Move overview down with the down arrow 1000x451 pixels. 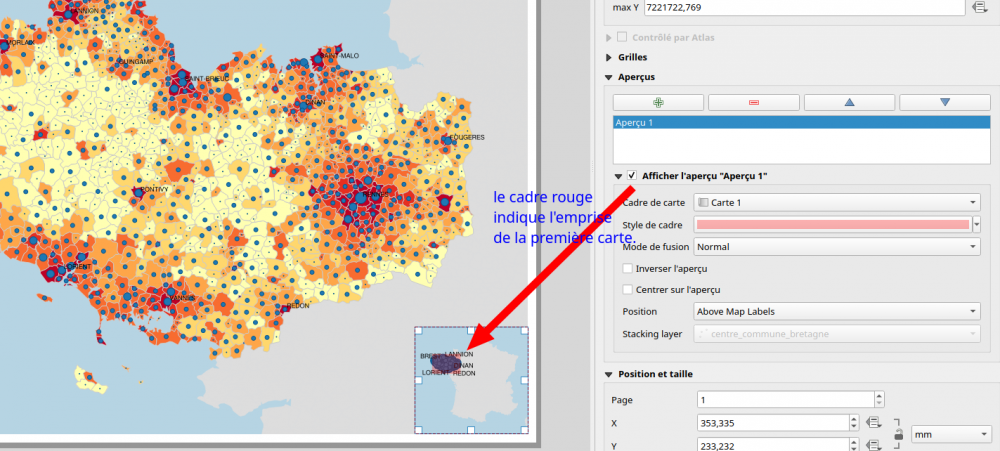pos(944,102)
